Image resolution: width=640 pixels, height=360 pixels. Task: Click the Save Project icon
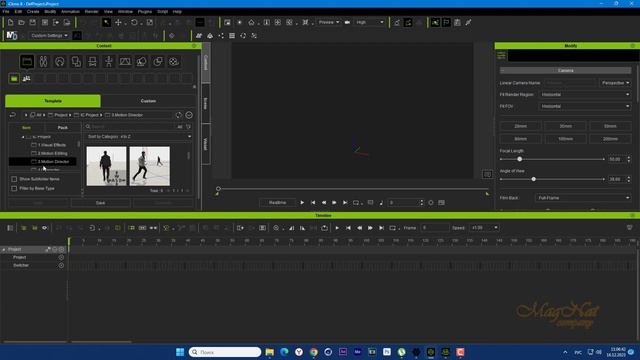(33, 22)
